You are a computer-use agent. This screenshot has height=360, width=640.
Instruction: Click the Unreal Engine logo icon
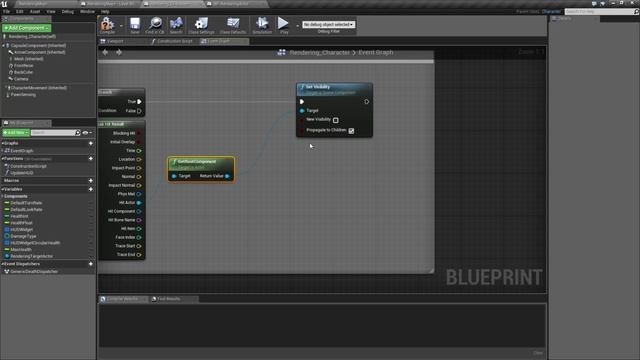(x=4, y=4)
